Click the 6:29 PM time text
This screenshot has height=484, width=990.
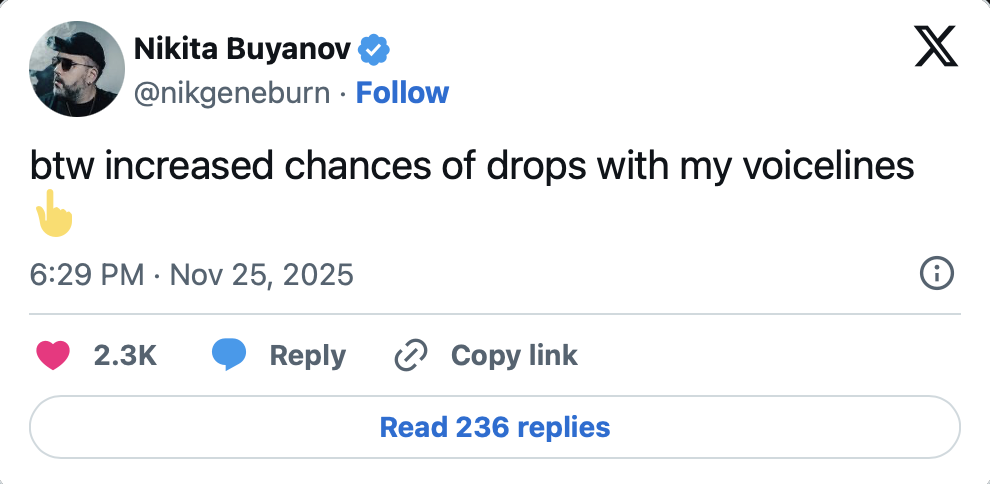coord(88,274)
